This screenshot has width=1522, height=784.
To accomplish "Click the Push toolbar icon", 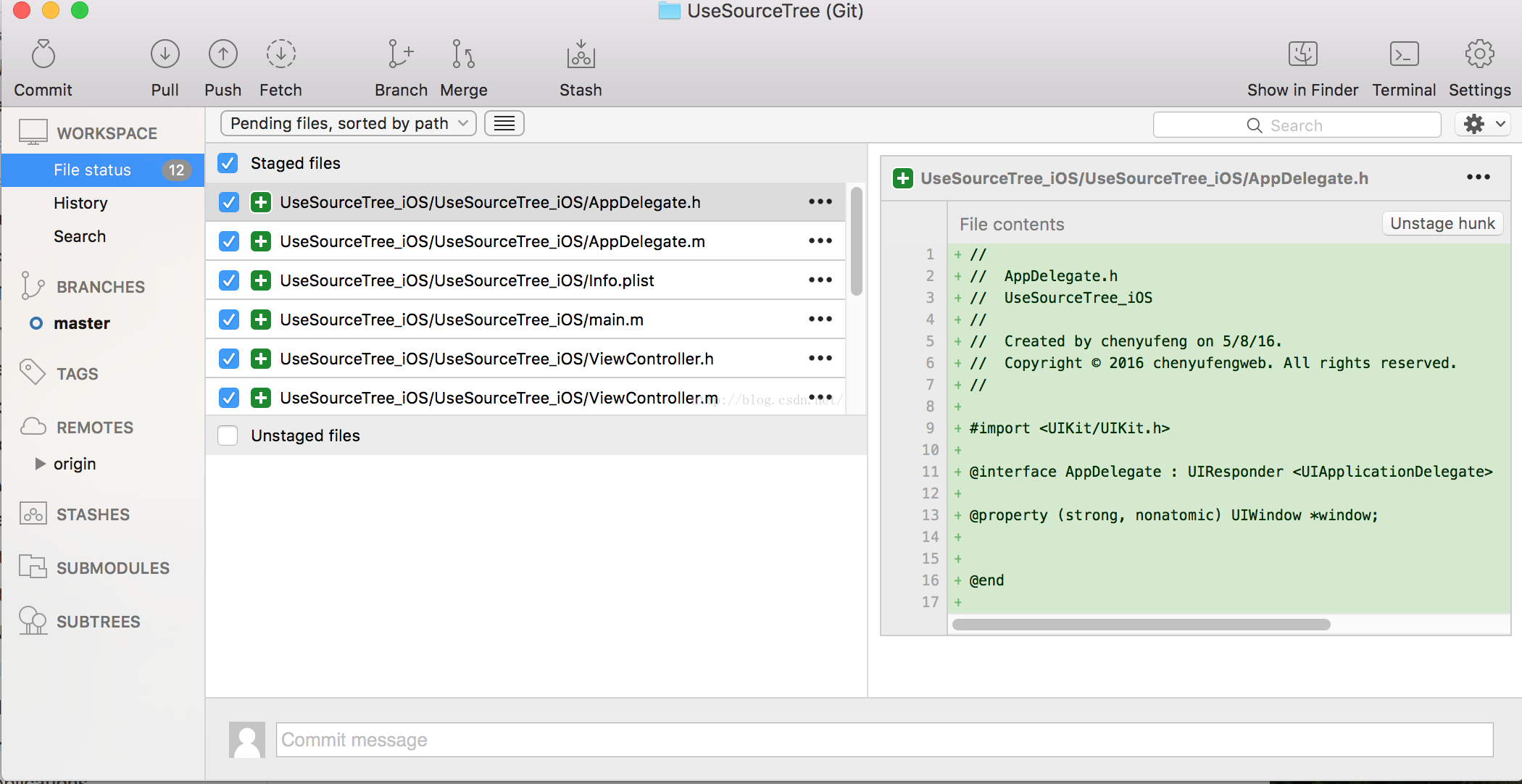I will [223, 55].
